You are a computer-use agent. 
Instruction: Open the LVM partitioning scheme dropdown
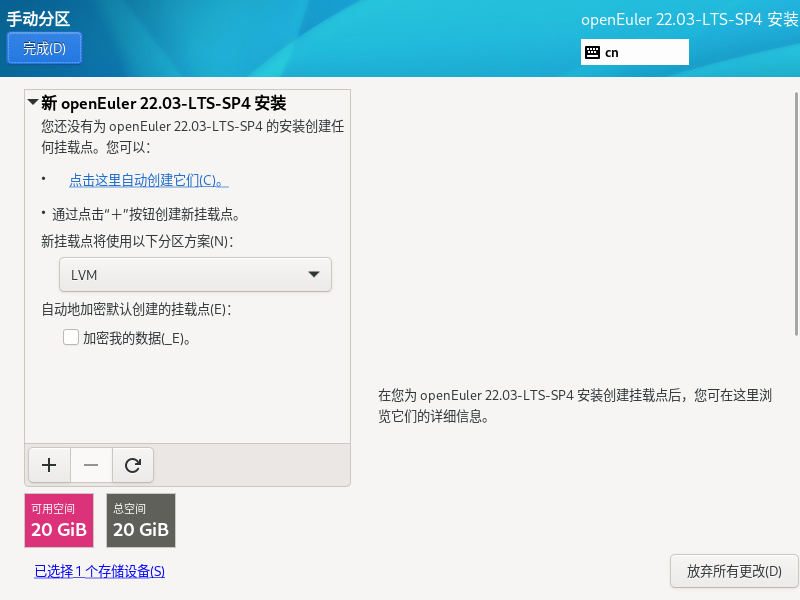(195, 274)
